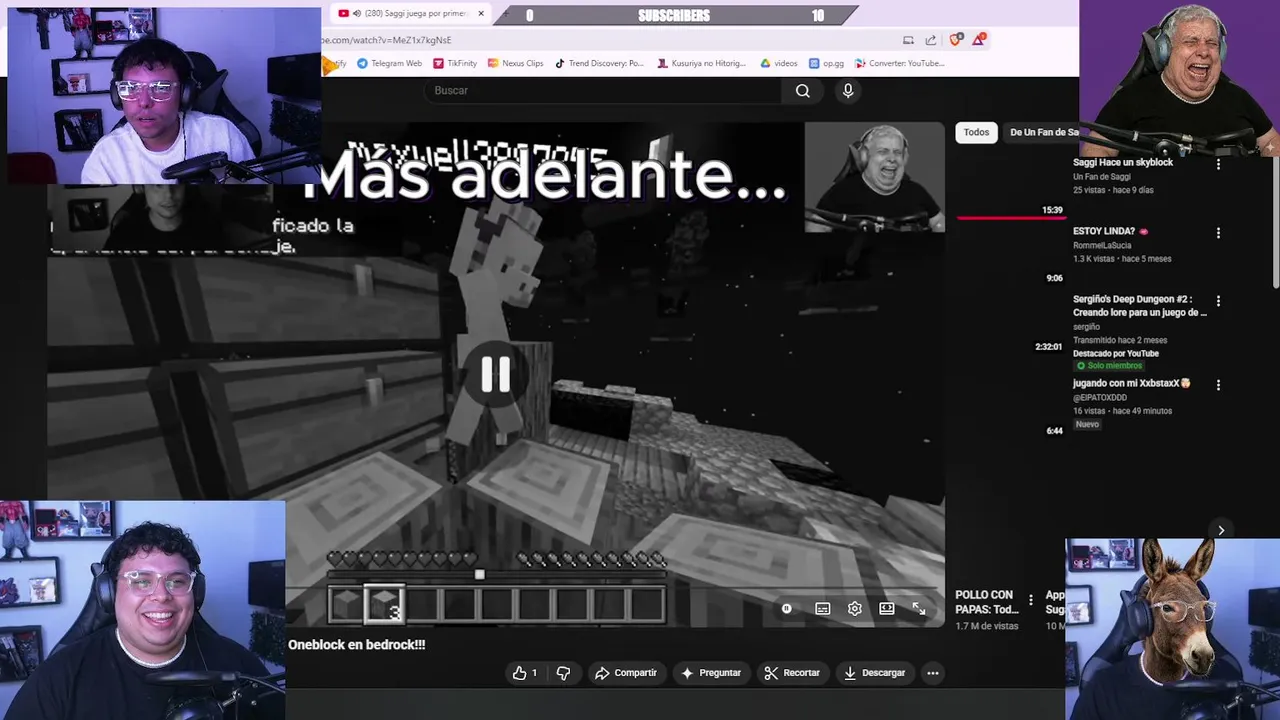This screenshot has width=1280, height=720.
Task: Click the Solo miembros badge
Action: click(1109, 366)
